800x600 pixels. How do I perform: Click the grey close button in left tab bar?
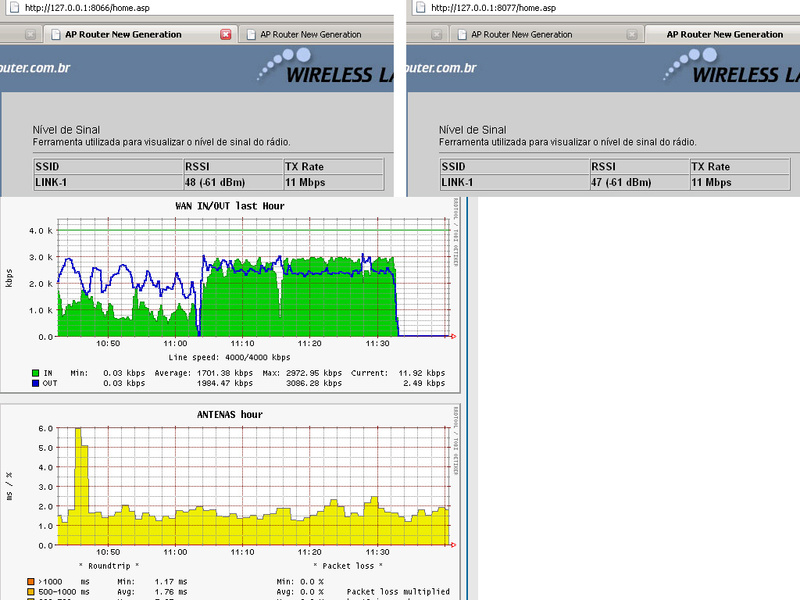30,34
